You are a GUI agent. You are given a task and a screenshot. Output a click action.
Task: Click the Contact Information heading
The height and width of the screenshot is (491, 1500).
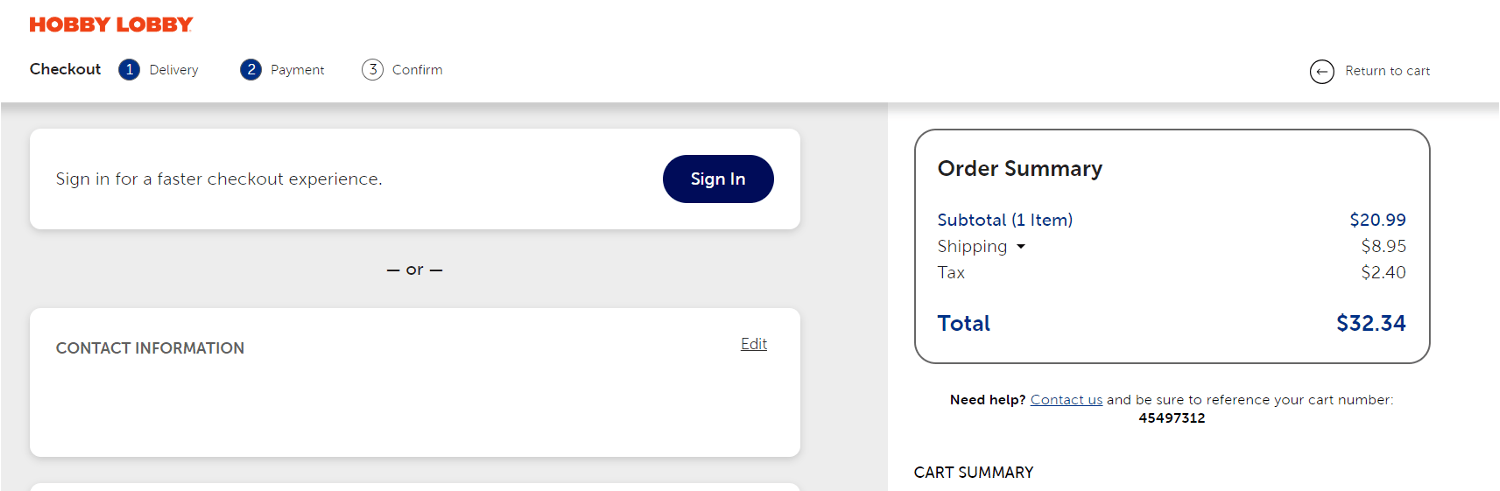(150, 348)
